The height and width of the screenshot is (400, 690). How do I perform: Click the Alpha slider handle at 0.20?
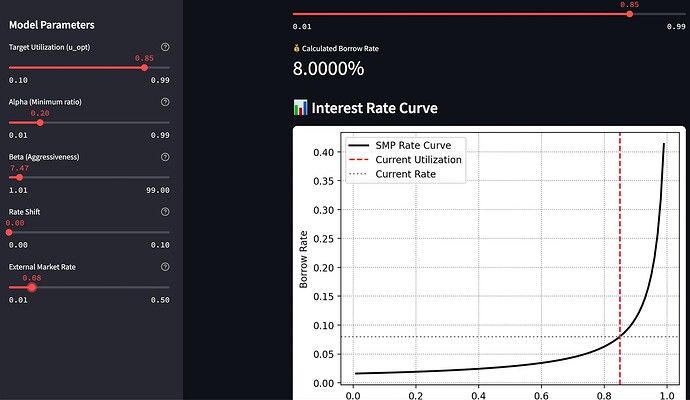pos(40,123)
